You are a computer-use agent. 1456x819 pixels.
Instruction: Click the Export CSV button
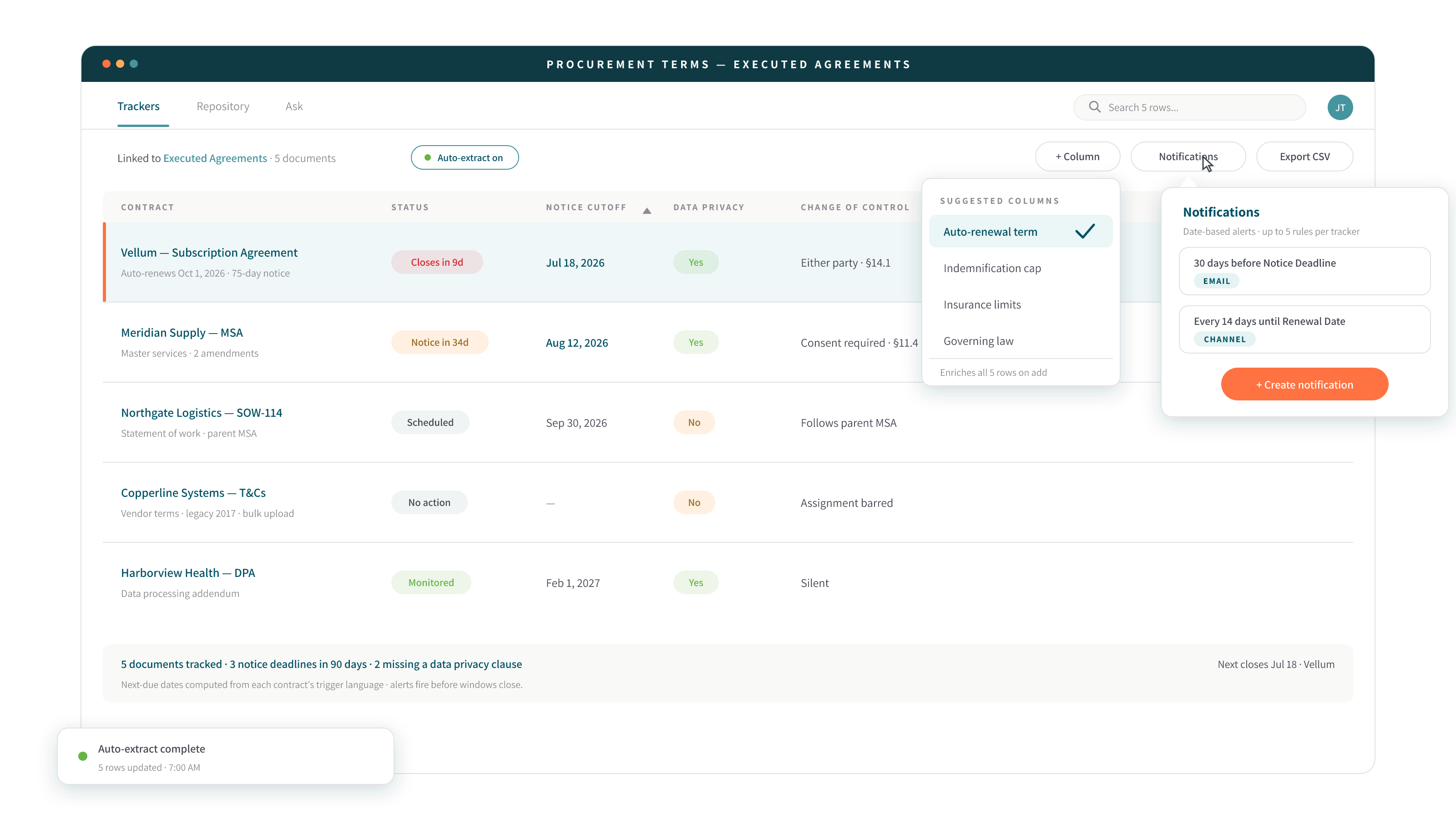[1304, 157]
